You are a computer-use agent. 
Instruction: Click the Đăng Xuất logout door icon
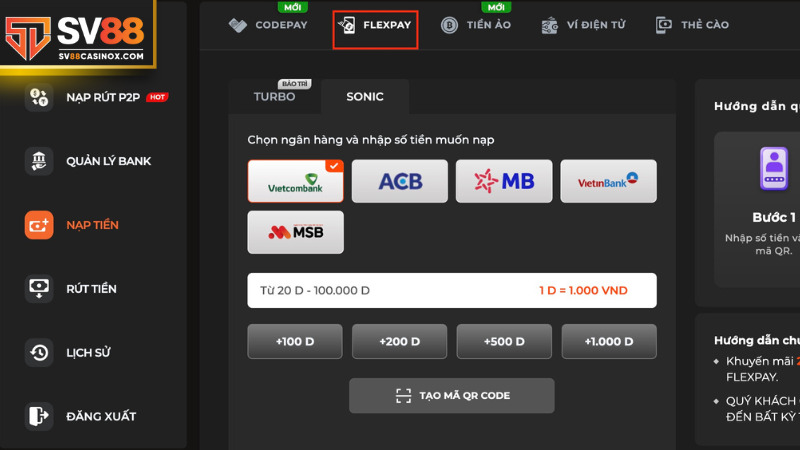pyautogui.click(x=39, y=416)
